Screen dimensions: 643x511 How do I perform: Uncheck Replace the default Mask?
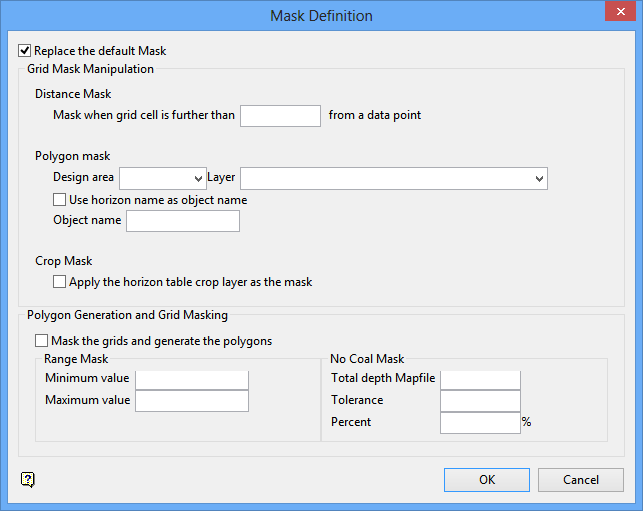pos(25,51)
